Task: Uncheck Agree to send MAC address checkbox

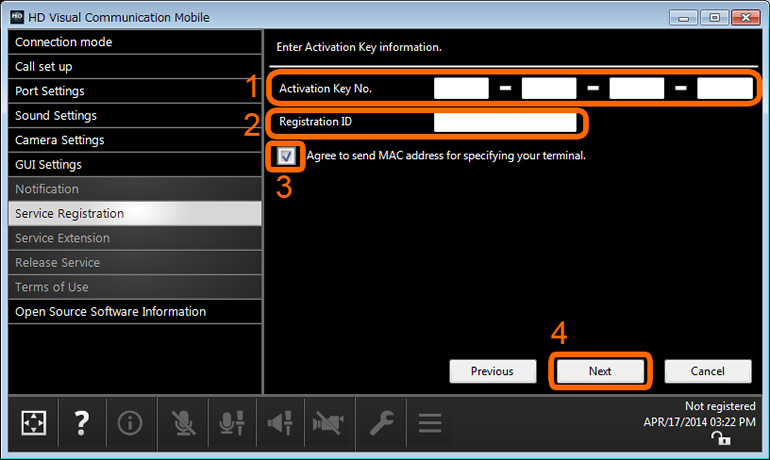Action: [286, 156]
